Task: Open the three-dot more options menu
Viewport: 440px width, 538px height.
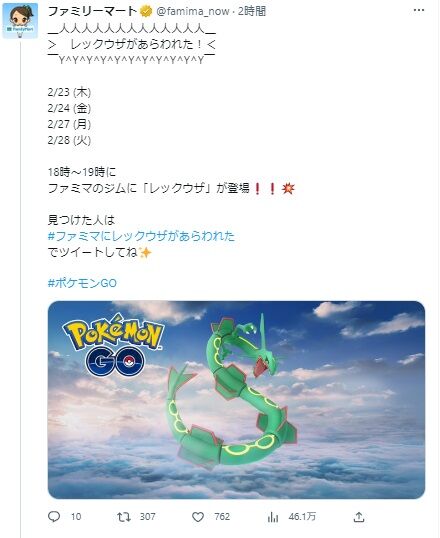Action: pyautogui.click(x=419, y=10)
